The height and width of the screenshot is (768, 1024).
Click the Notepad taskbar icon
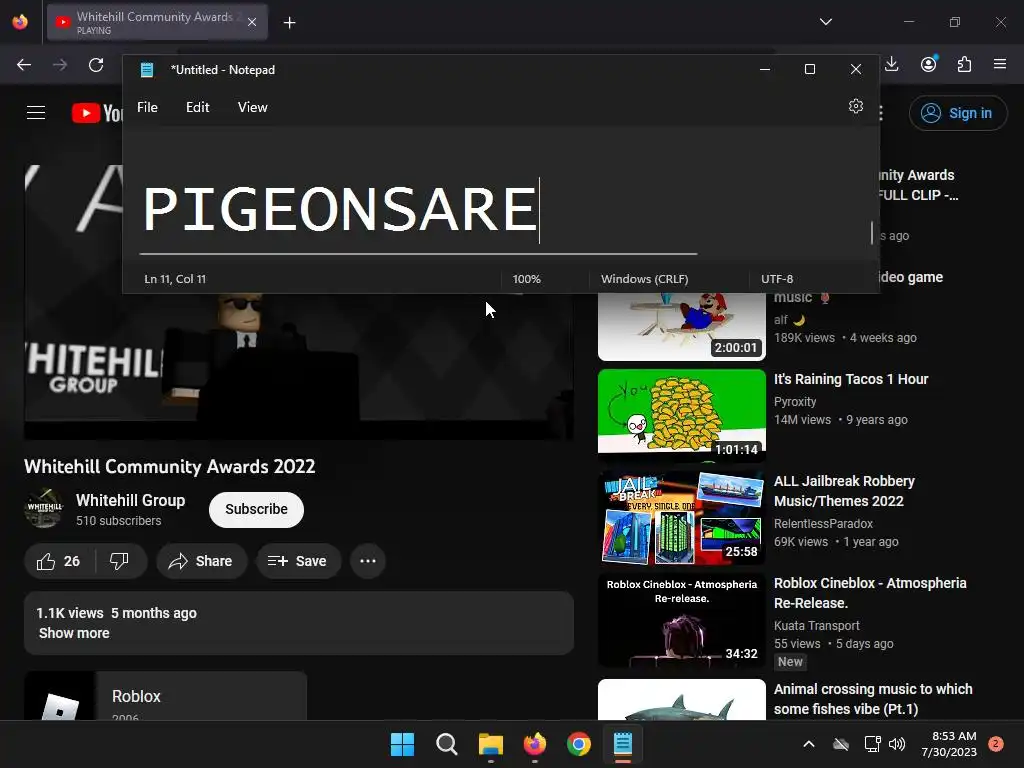coord(622,744)
